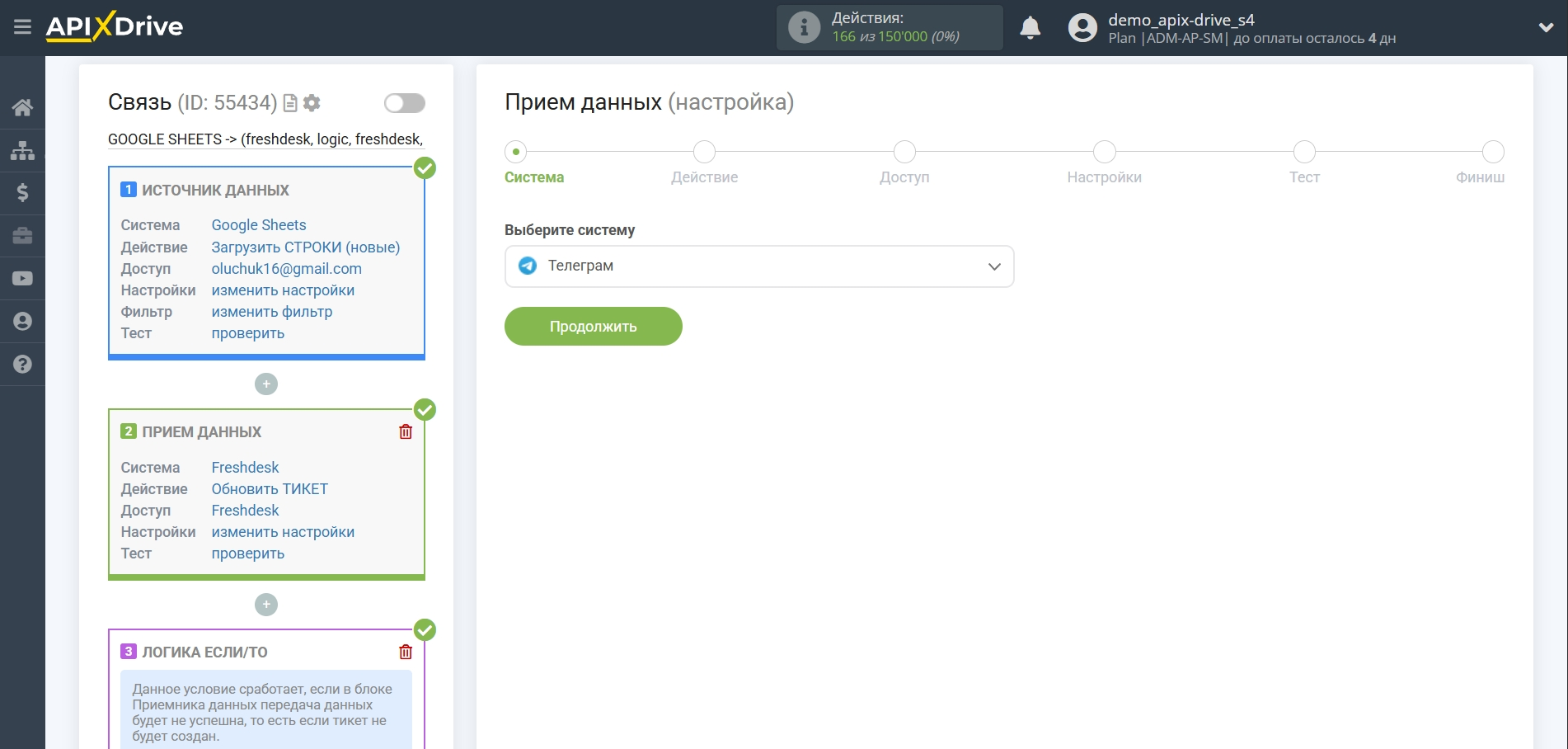Go to the Настройки step
1568x749 pixels.
(x=1105, y=152)
